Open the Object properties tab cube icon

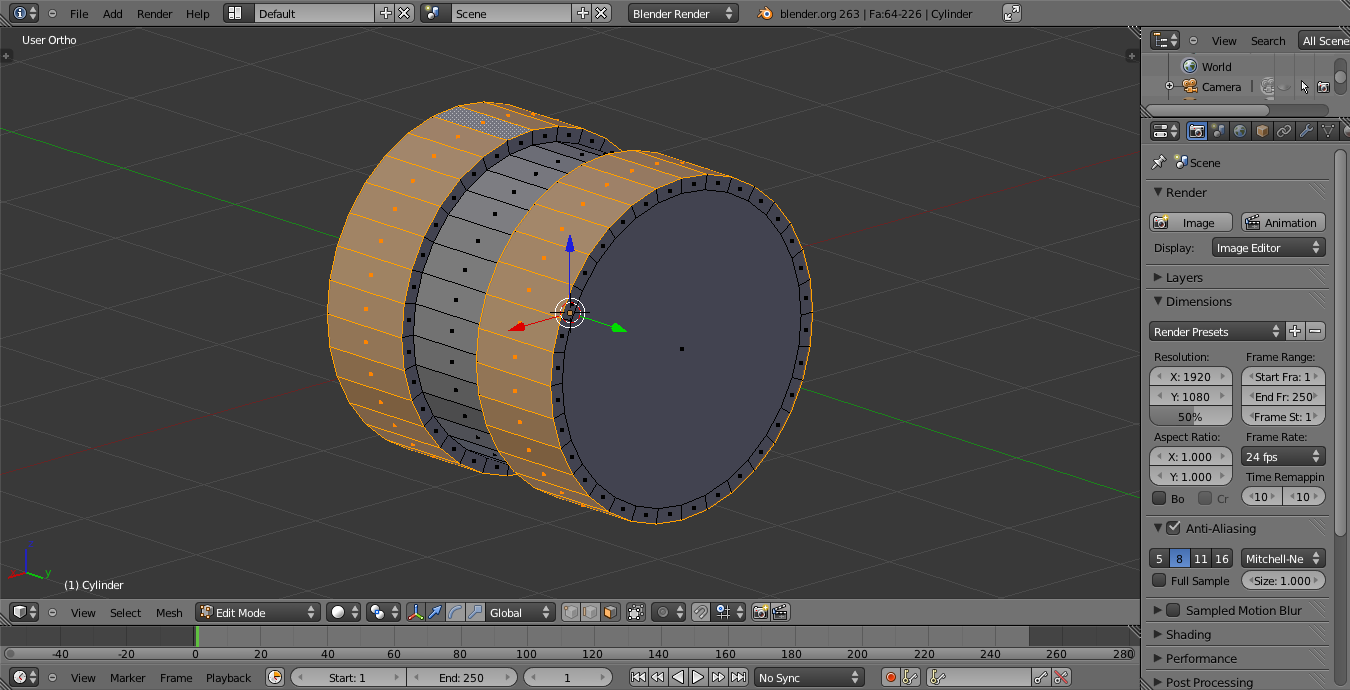pyautogui.click(x=1263, y=131)
